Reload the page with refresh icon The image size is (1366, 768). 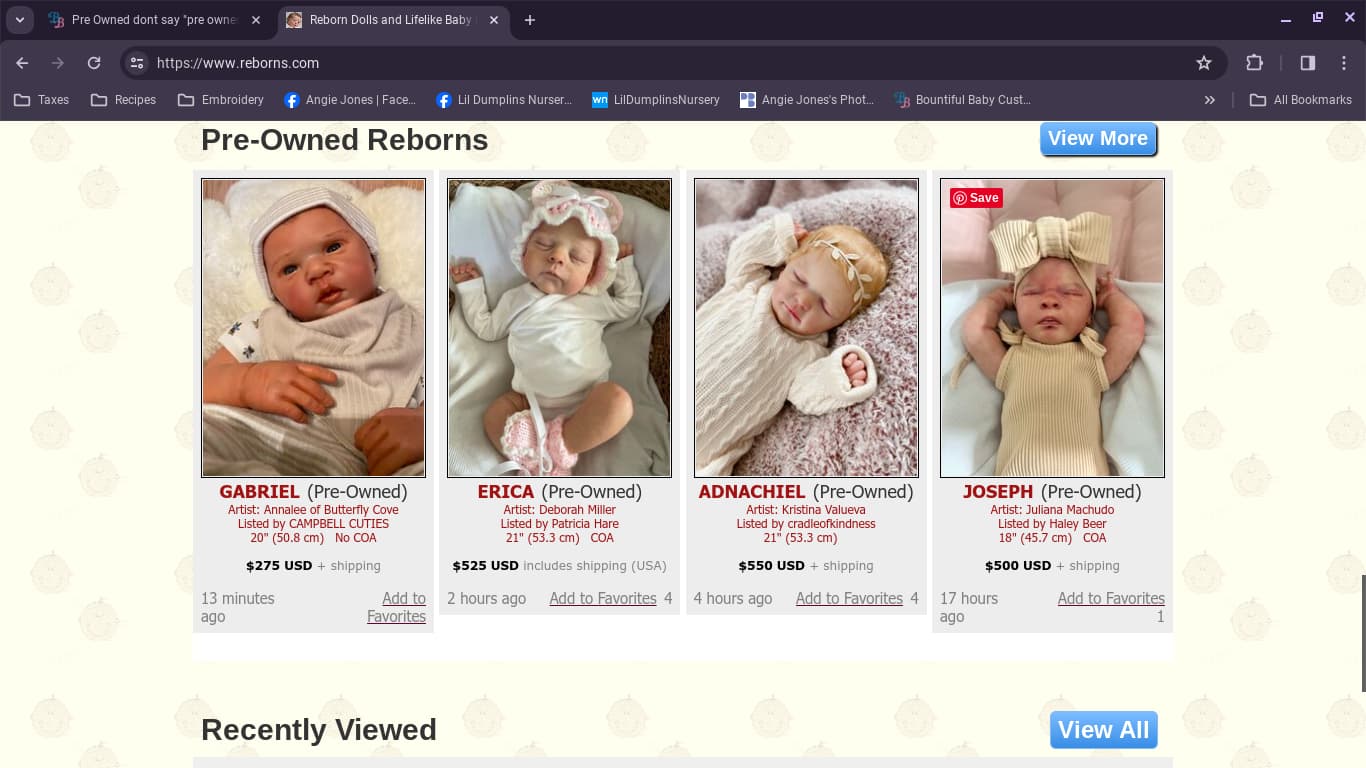coord(94,63)
